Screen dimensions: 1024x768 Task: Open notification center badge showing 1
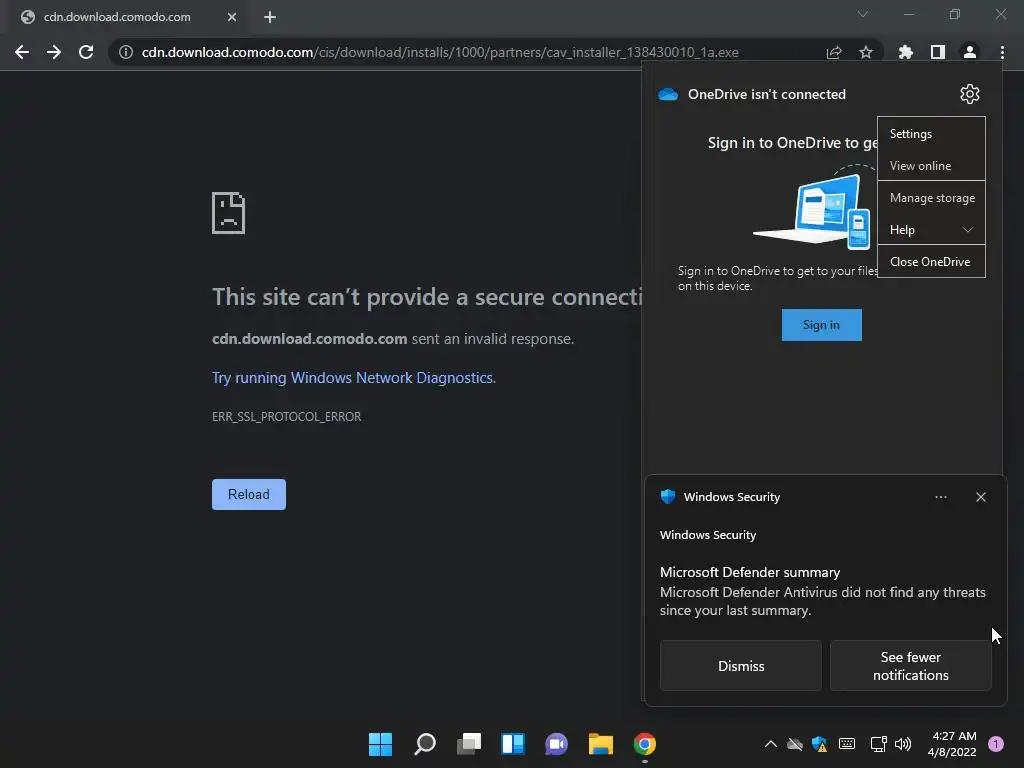point(996,744)
